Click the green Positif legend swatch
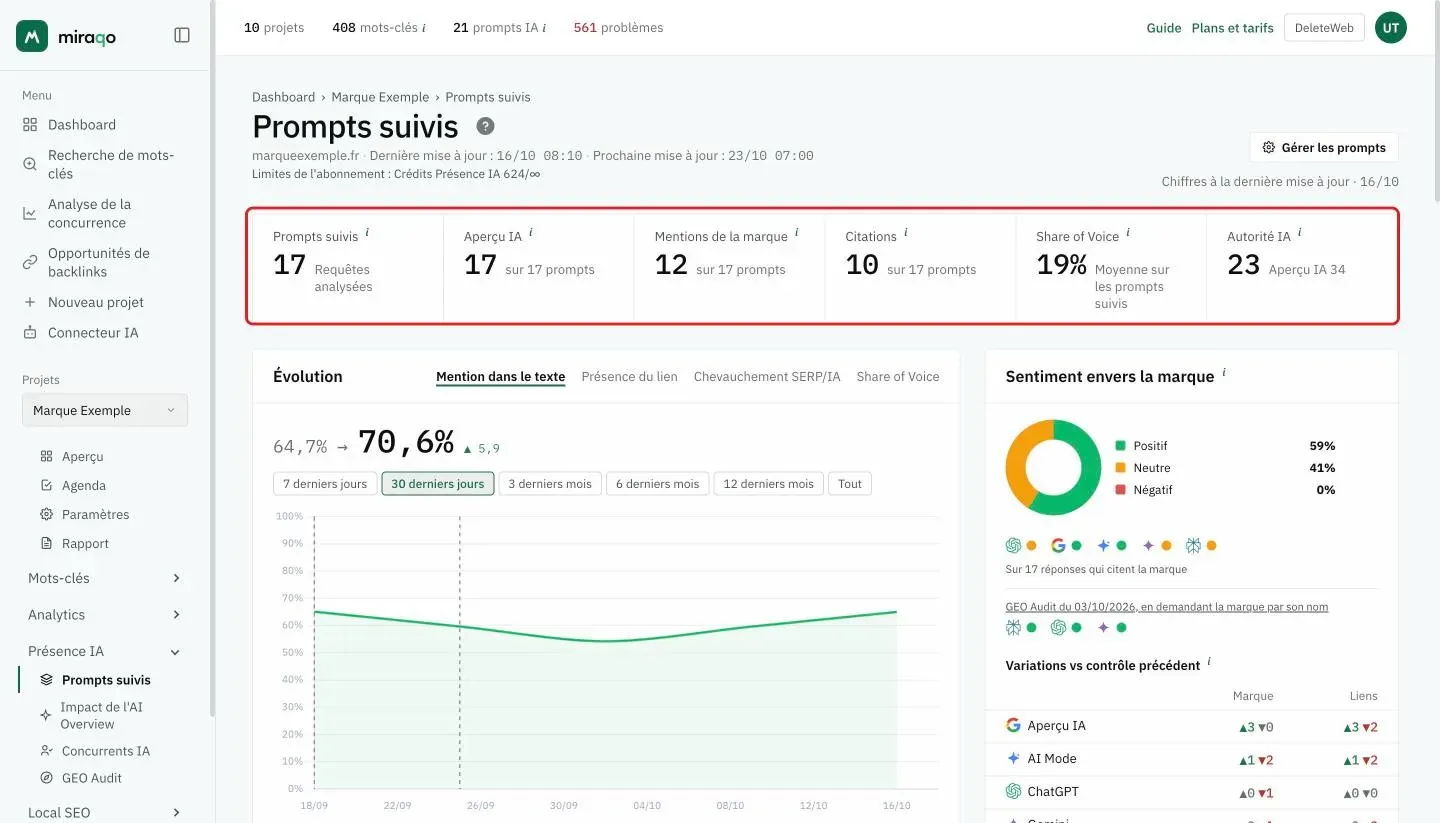The image size is (1440, 823). pos(1121,446)
